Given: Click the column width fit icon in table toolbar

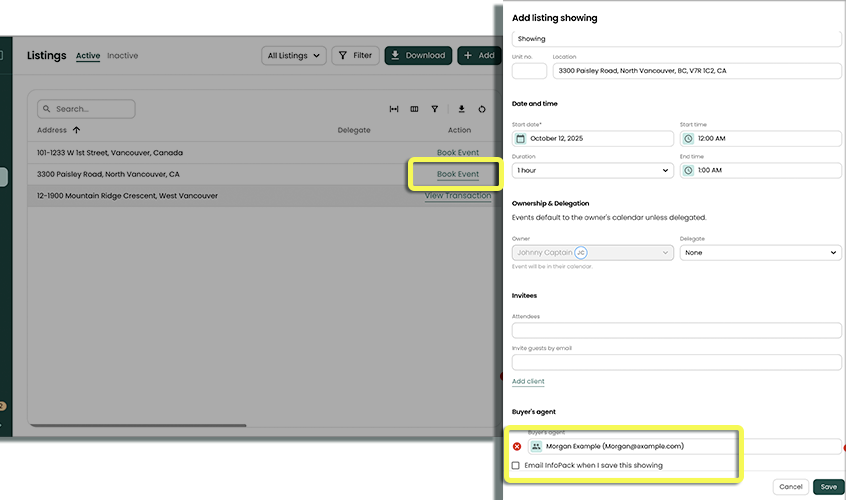Looking at the screenshot, I should 394,109.
